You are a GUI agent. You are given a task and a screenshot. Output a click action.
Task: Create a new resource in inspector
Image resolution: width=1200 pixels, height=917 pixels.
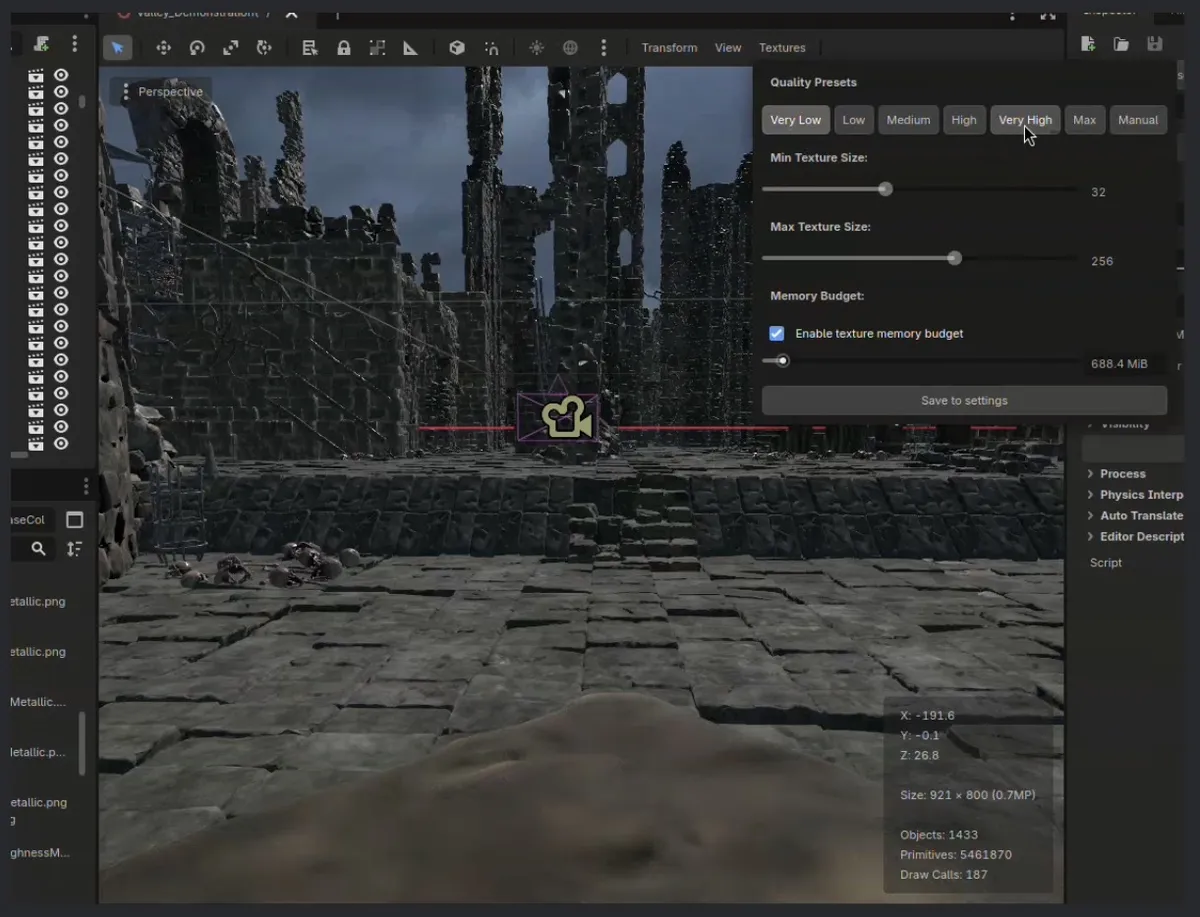pos(1088,44)
